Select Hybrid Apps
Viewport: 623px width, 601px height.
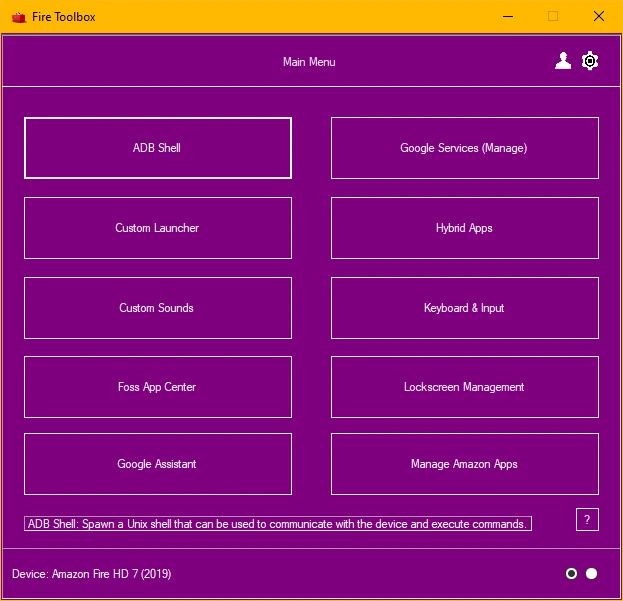[464, 228]
